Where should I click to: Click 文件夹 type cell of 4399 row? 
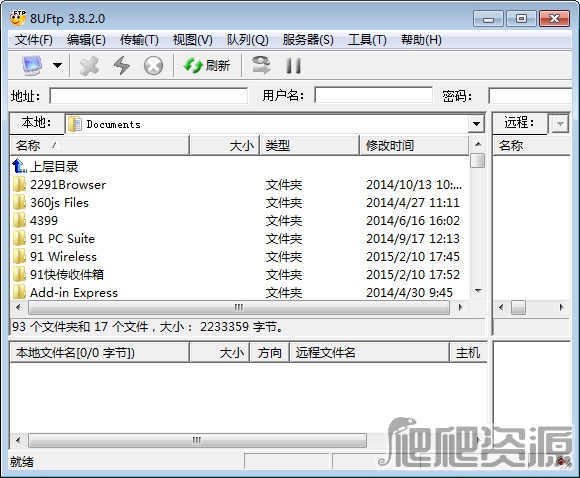pyautogui.click(x=284, y=221)
